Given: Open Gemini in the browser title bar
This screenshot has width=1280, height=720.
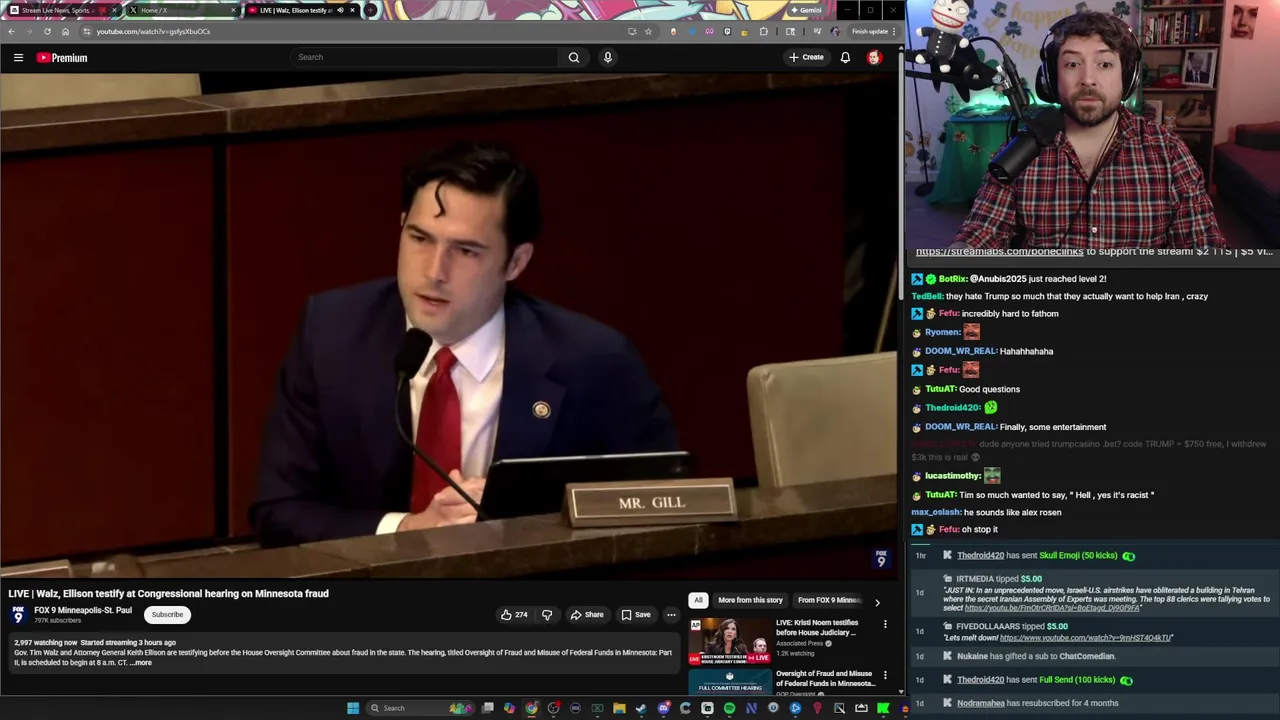Looking at the screenshot, I should (806, 10).
